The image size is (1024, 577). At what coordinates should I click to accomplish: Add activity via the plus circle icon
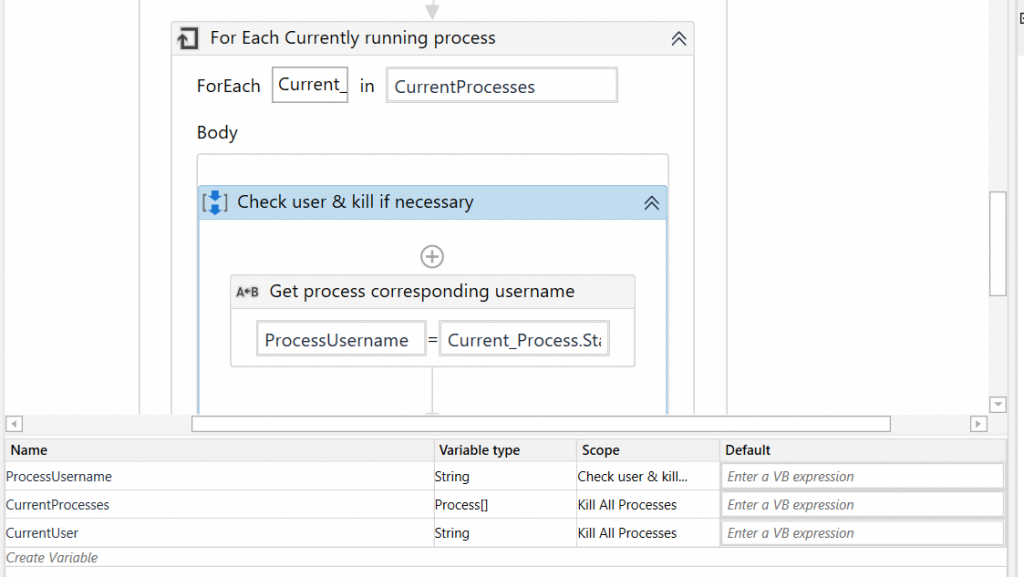coord(432,257)
